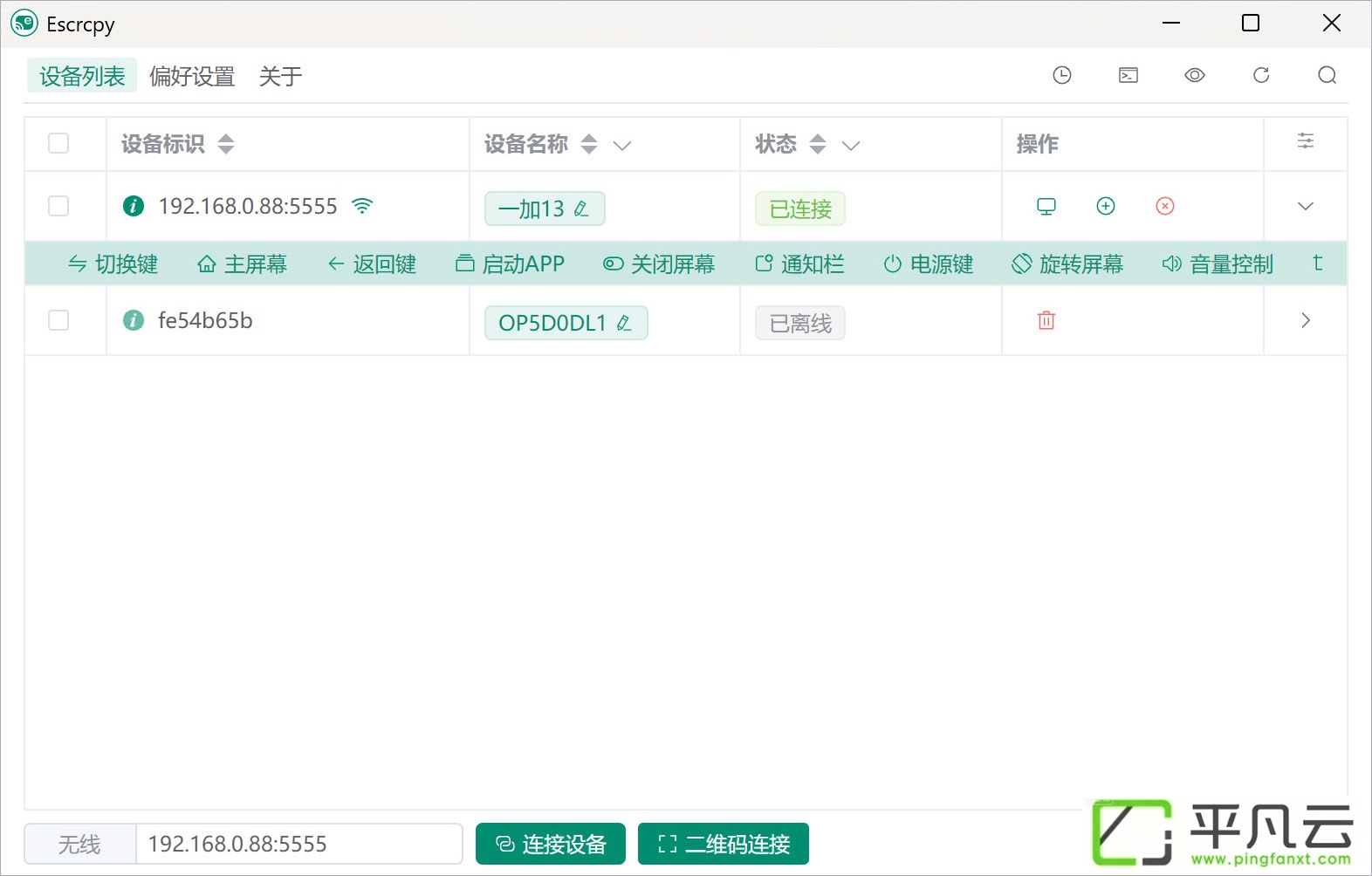This screenshot has height=876, width=1372.
Task: Open the search magnifier icon
Action: pos(1327,75)
